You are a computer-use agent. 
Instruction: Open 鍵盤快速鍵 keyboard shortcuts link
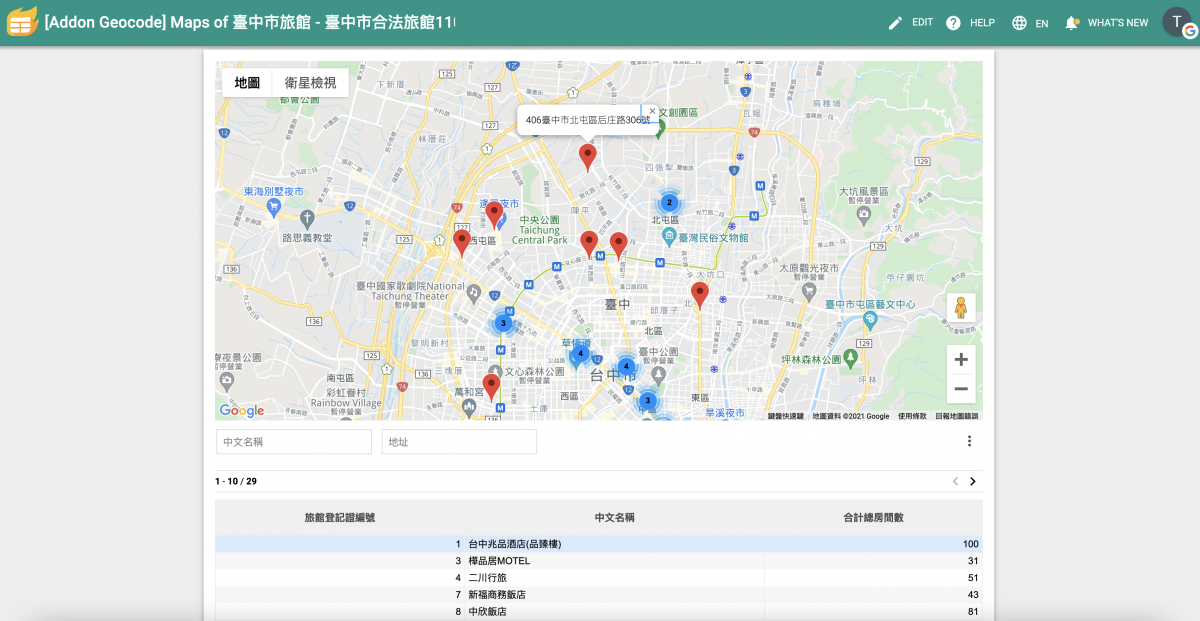tap(786, 416)
